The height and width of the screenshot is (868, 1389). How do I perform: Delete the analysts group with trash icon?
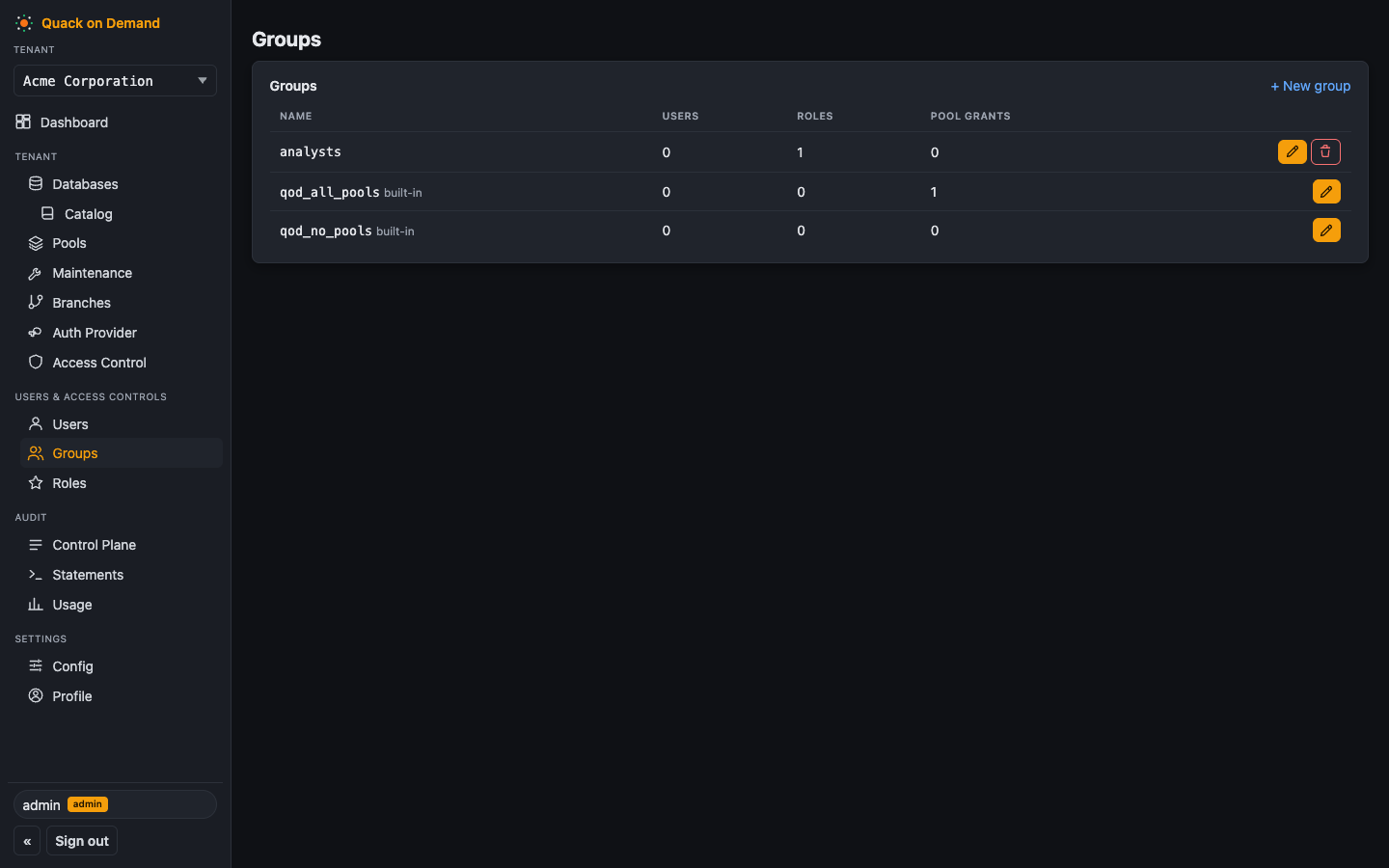point(1325,151)
